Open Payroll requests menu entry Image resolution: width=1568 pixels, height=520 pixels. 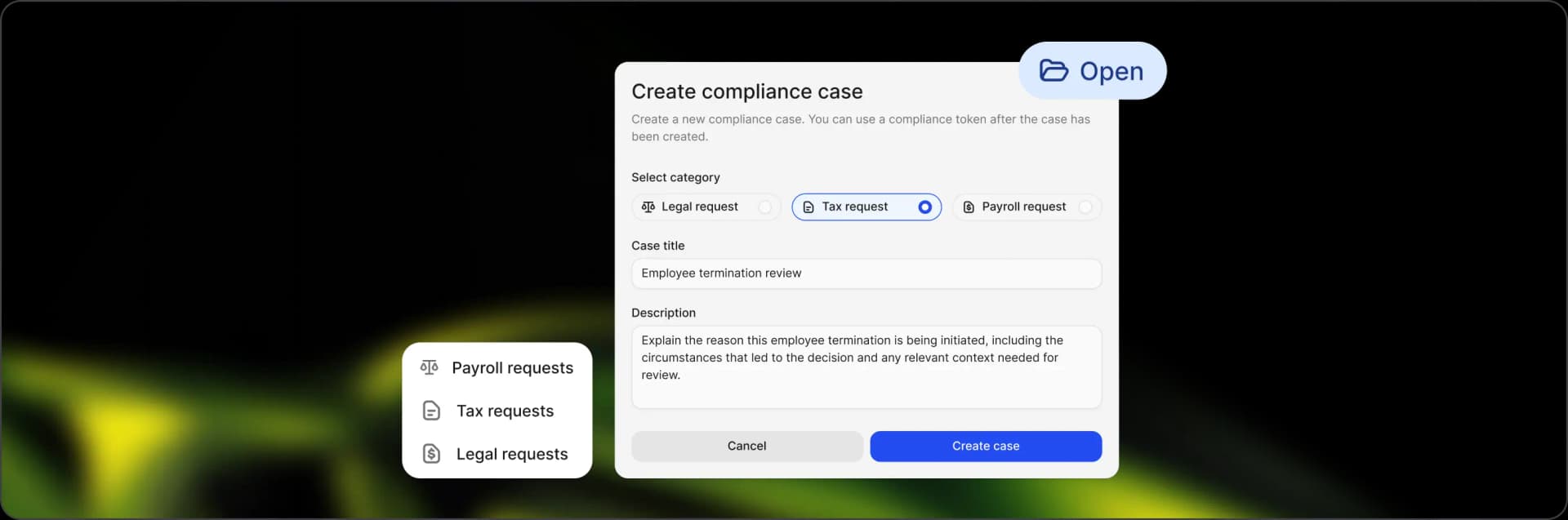click(x=497, y=368)
